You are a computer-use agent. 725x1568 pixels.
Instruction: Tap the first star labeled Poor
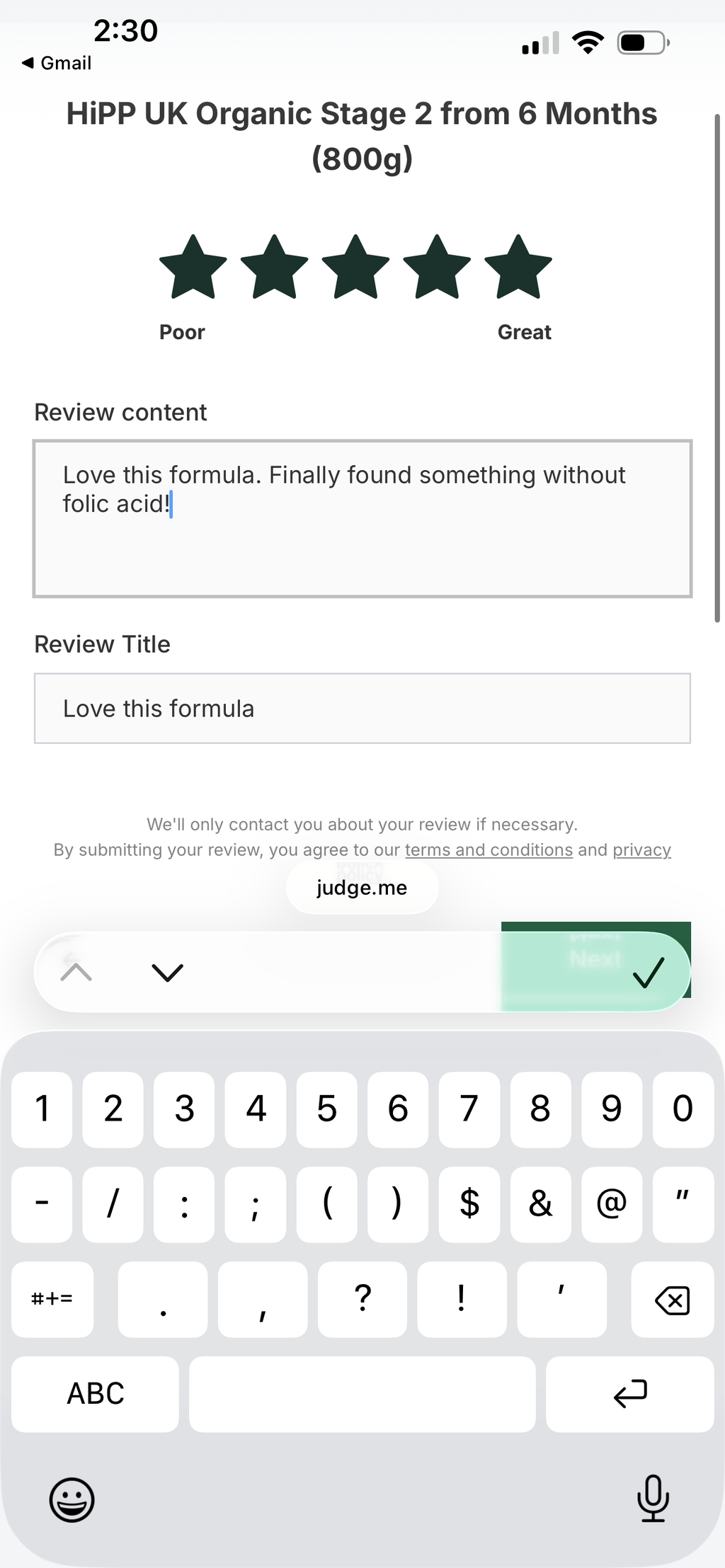tap(193, 268)
